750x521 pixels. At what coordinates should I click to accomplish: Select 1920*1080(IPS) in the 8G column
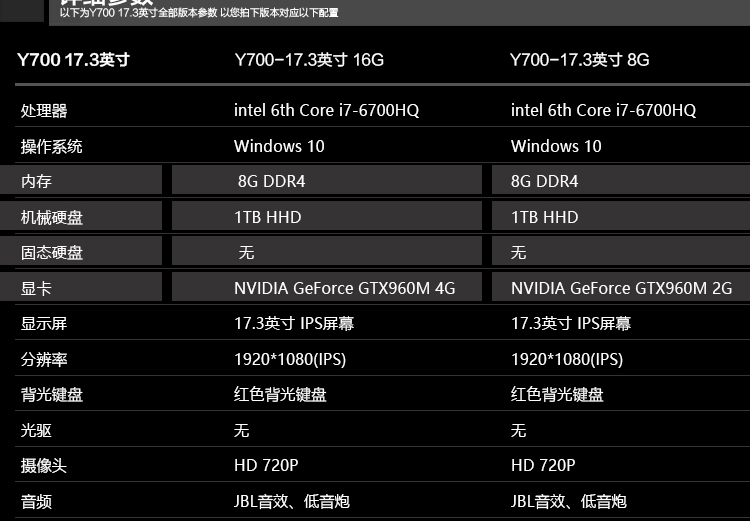[567, 359]
